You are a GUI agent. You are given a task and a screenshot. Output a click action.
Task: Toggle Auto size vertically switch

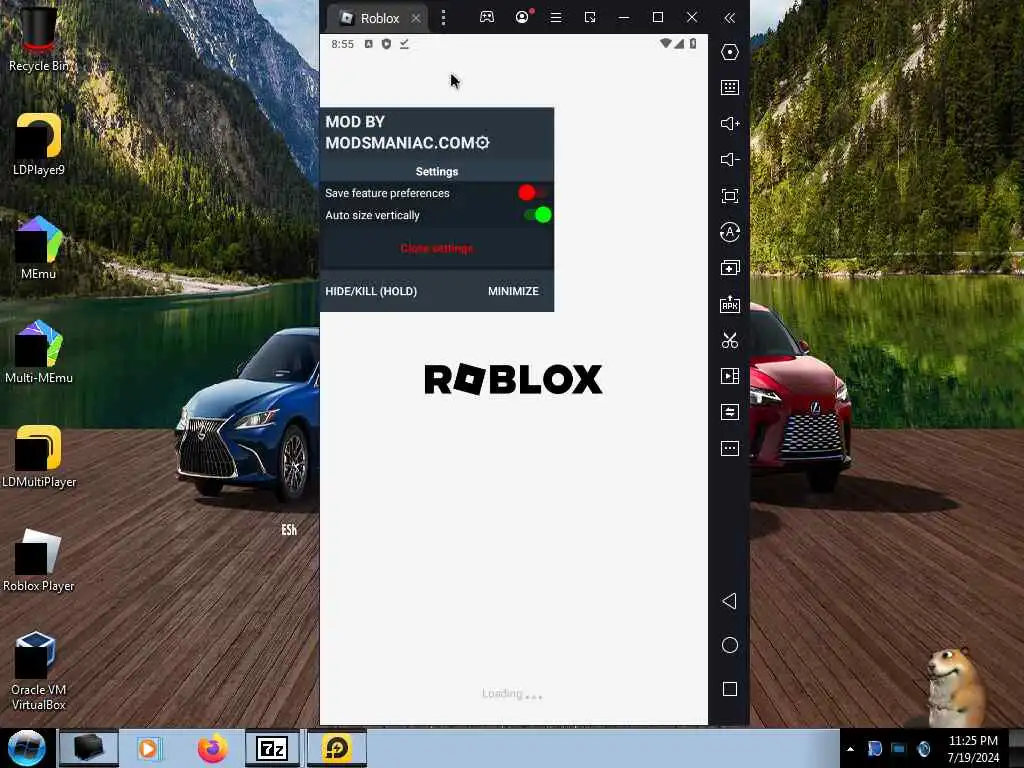tap(537, 215)
